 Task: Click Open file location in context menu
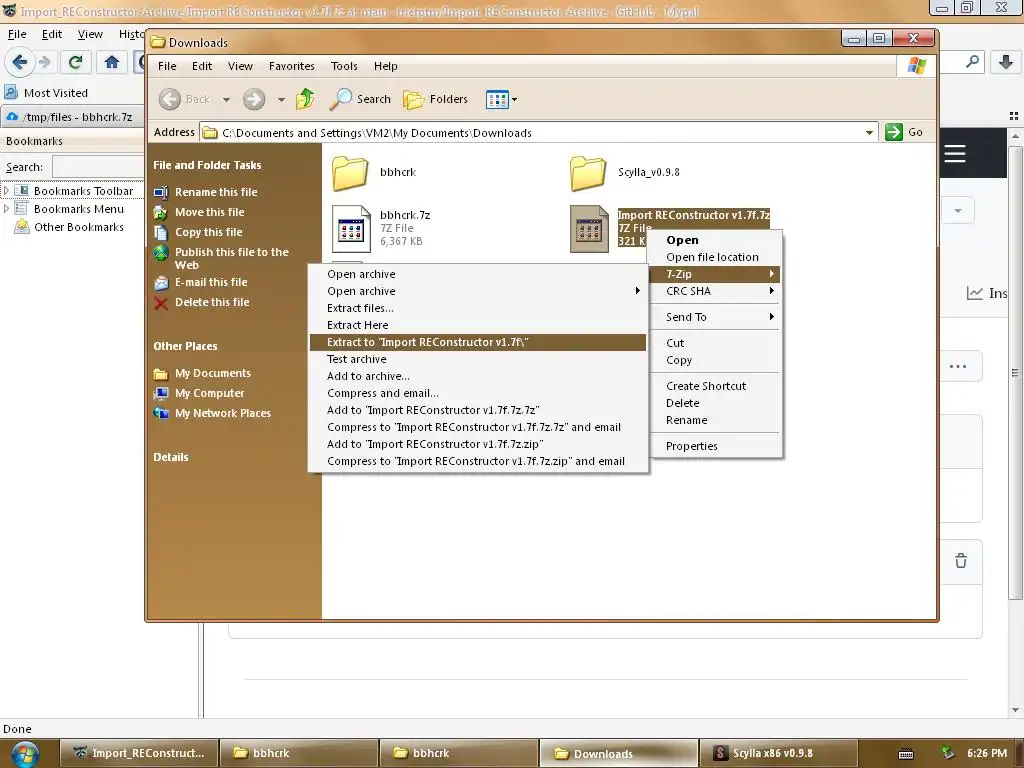point(716,257)
